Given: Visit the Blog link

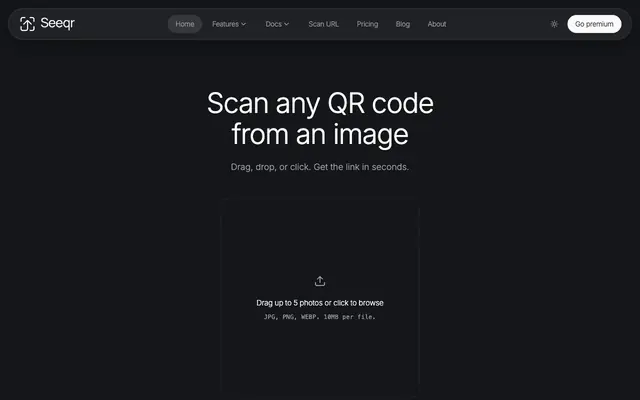Looking at the screenshot, I should 402,24.
